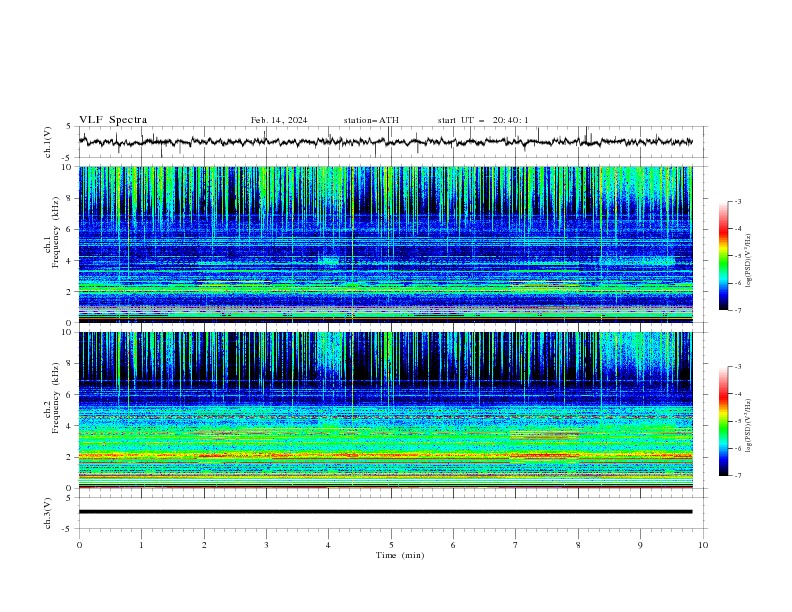Click the "station=ATH" header label

pyautogui.click(x=371, y=120)
